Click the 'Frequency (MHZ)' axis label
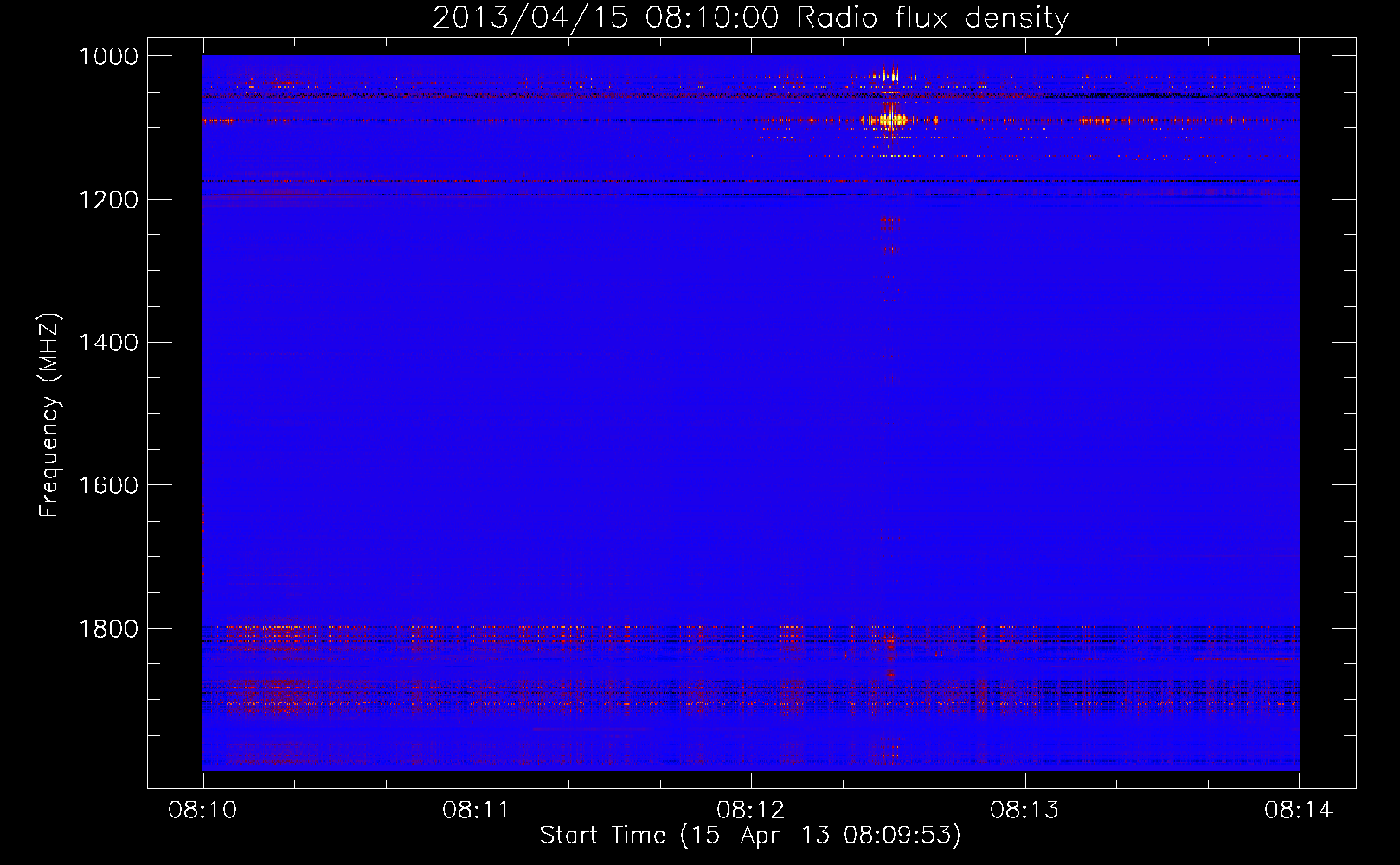Image resolution: width=1400 pixels, height=865 pixels. pos(49,415)
